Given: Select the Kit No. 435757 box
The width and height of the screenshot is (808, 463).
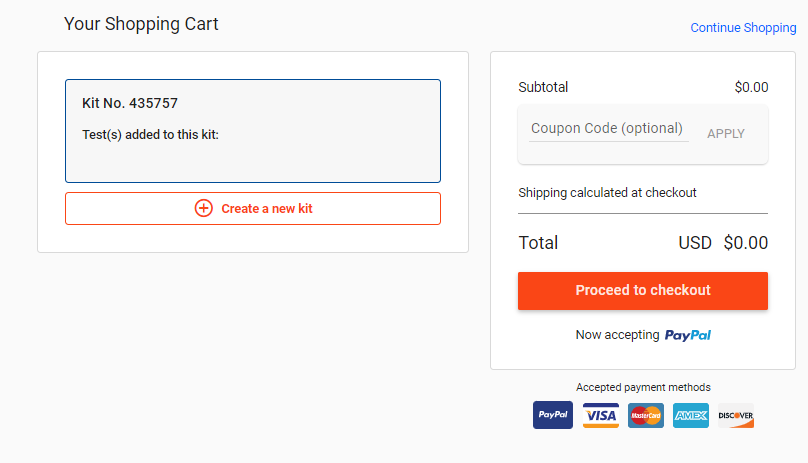Looking at the screenshot, I should point(252,131).
